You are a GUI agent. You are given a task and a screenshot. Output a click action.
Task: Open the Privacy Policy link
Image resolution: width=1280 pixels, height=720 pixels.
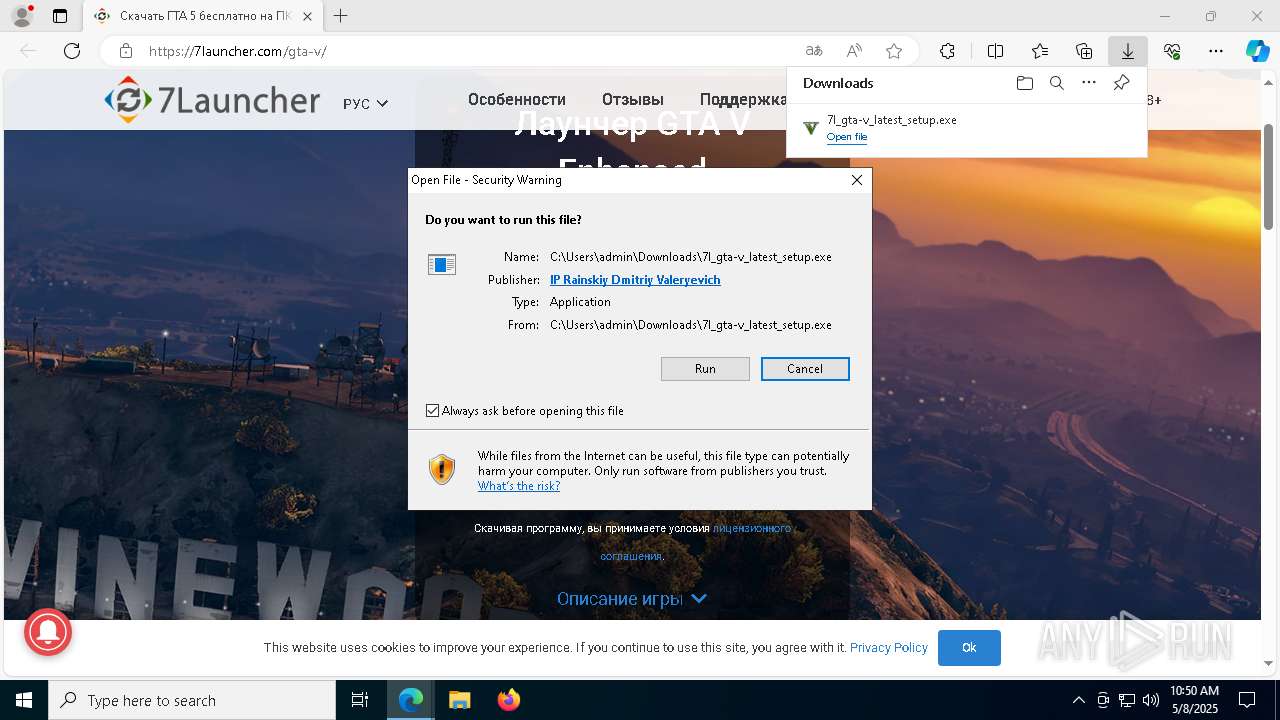(x=889, y=648)
